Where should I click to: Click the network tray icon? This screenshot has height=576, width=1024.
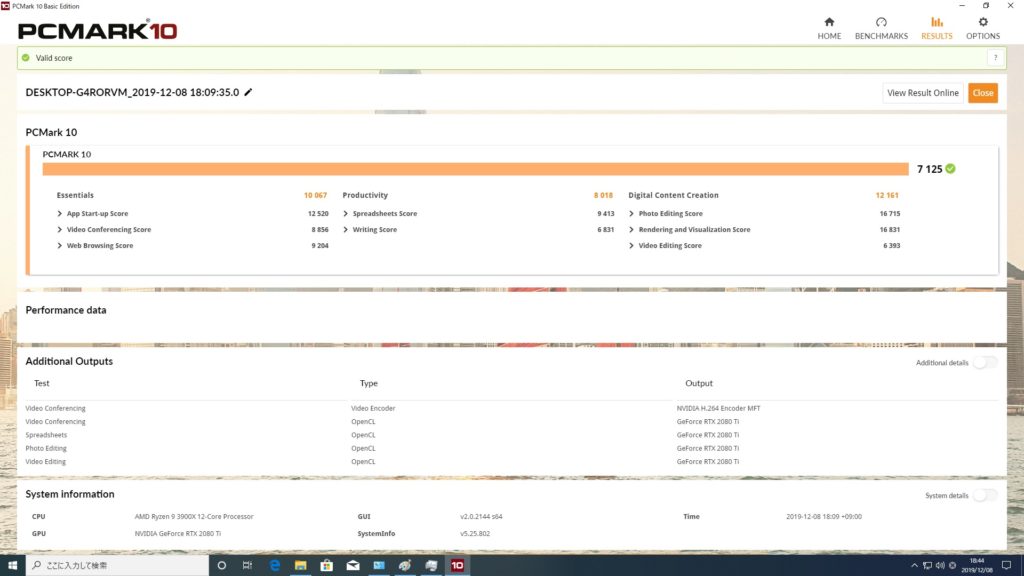(x=927, y=566)
